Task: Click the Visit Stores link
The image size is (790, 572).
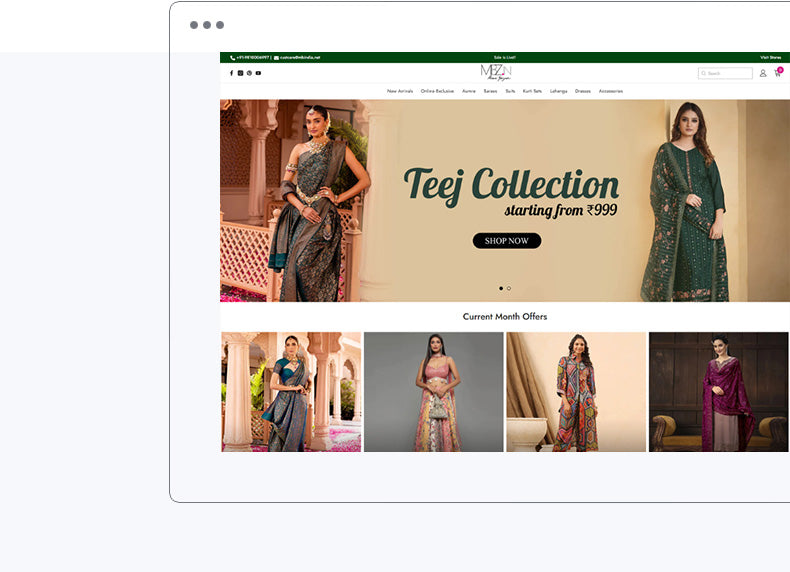Action: click(x=770, y=58)
